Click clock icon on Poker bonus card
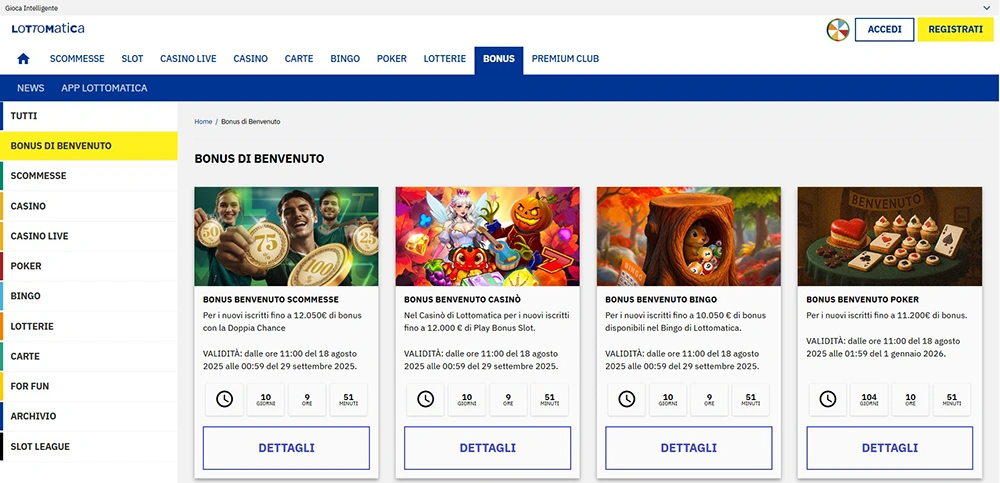 [x=828, y=399]
